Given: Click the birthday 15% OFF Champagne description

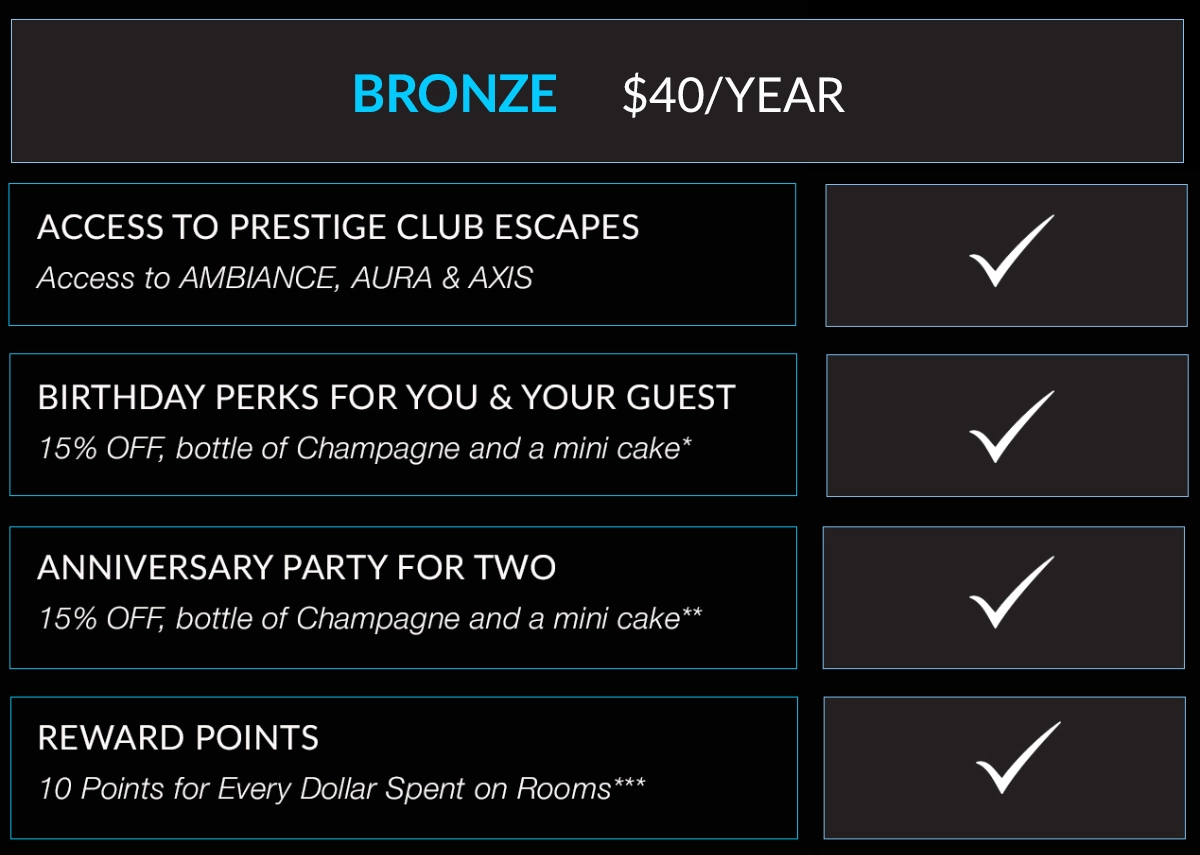Looking at the screenshot, I should click(x=358, y=448).
